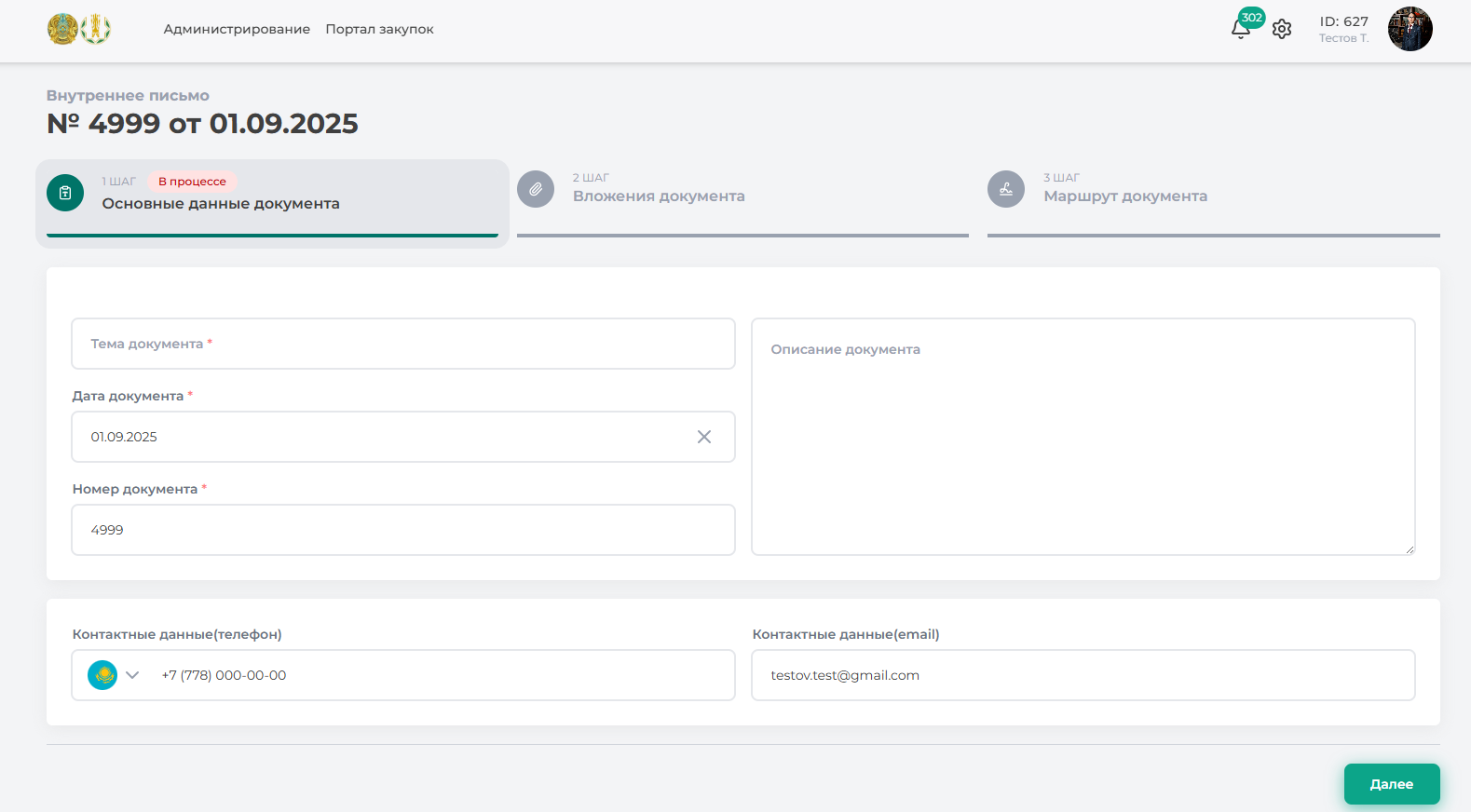Switch to Маршрут документа step tab
The height and width of the screenshot is (812, 1471).
pos(1125,196)
